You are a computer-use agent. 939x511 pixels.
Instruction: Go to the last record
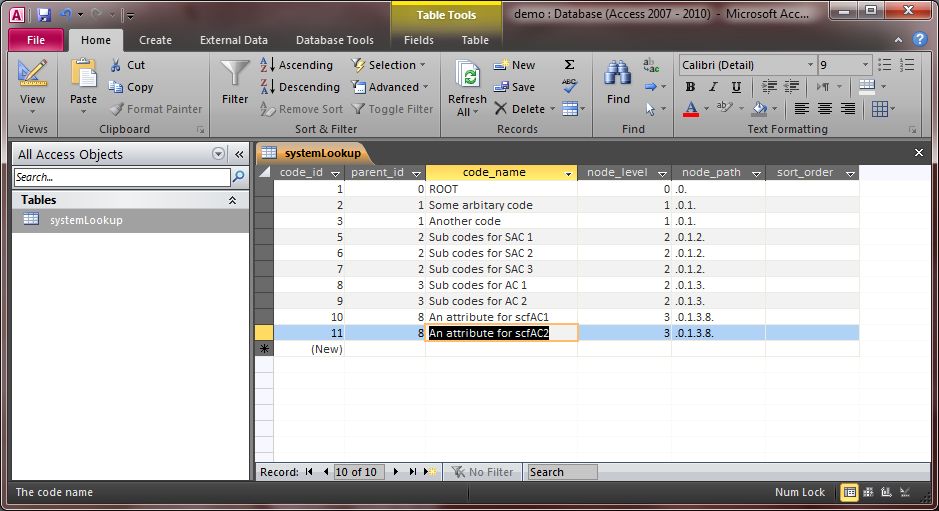(x=413, y=472)
